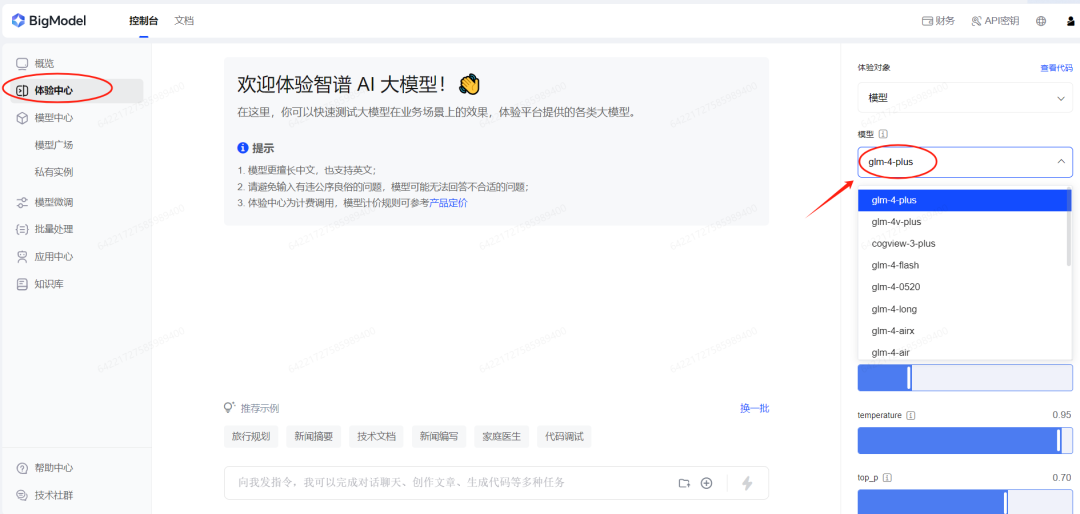Pick glm-4-long from the model list
Screen dimensions: 1080x514
(x=962, y=309)
